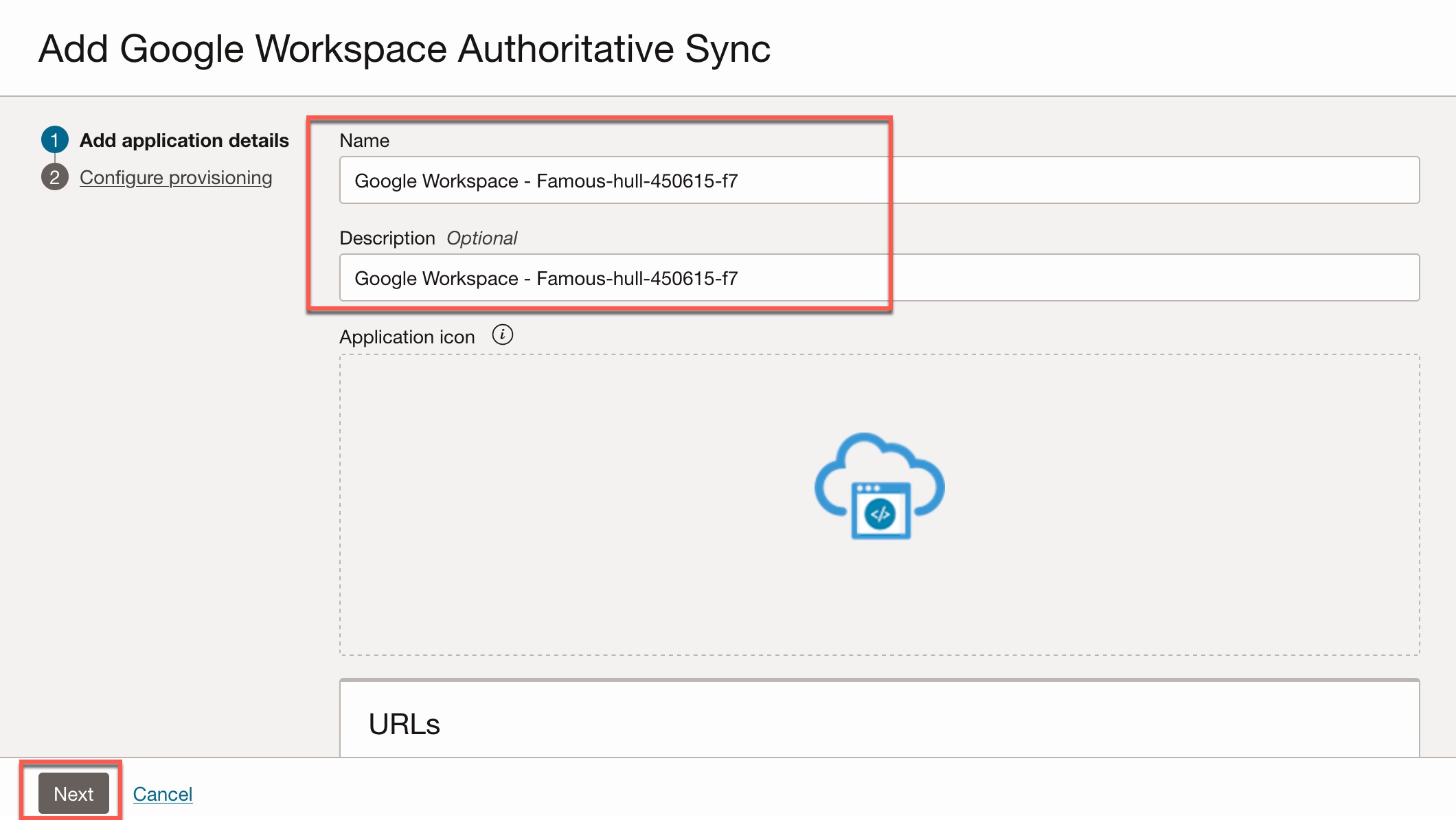This screenshot has height=820, width=1456.
Task: Click into the Description input field
Action: (x=879, y=277)
